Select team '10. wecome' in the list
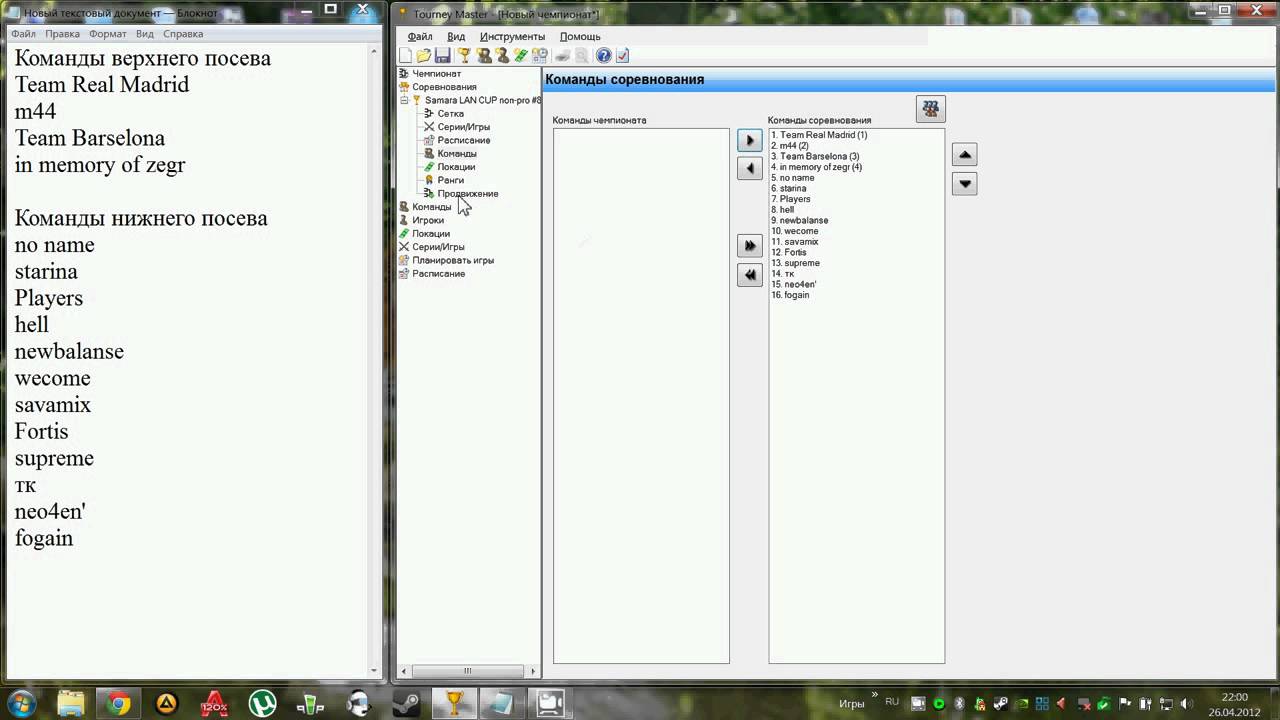Image resolution: width=1280 pixels, height=720 pixels. click(794, 231)
